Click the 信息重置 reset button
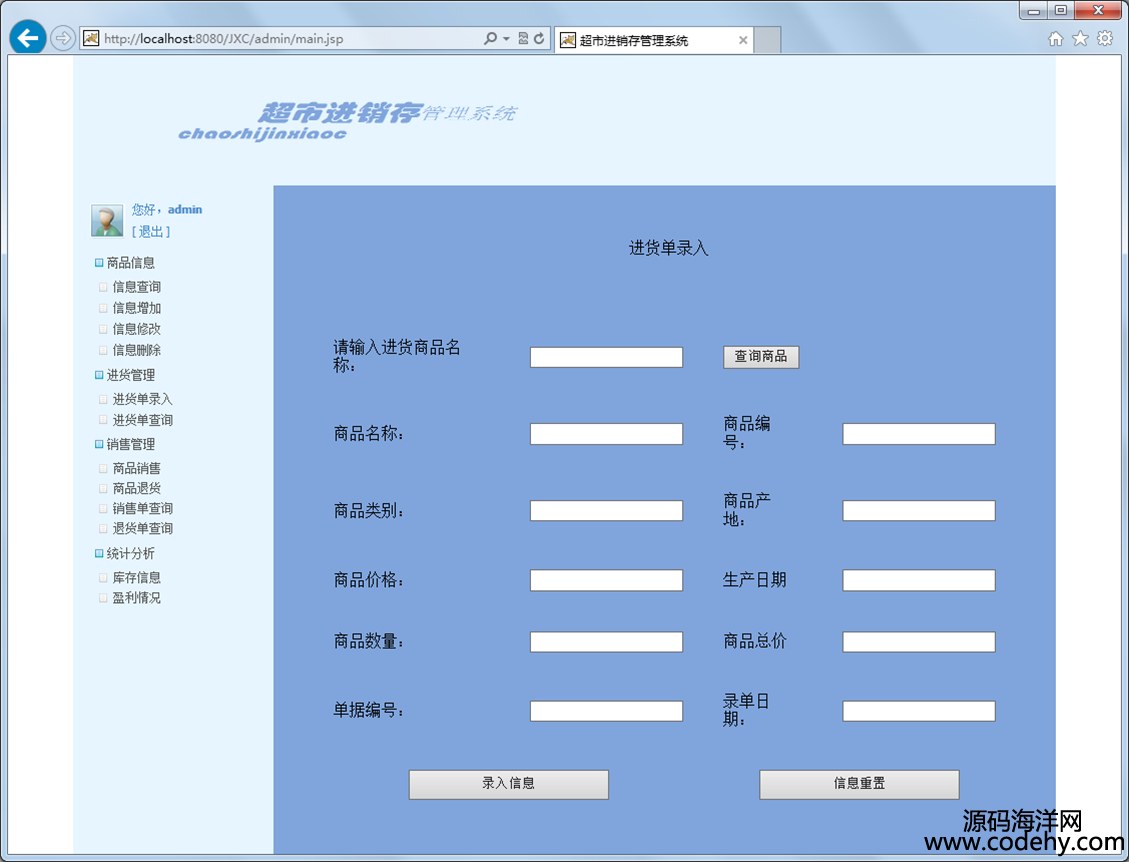 (859, 784)
